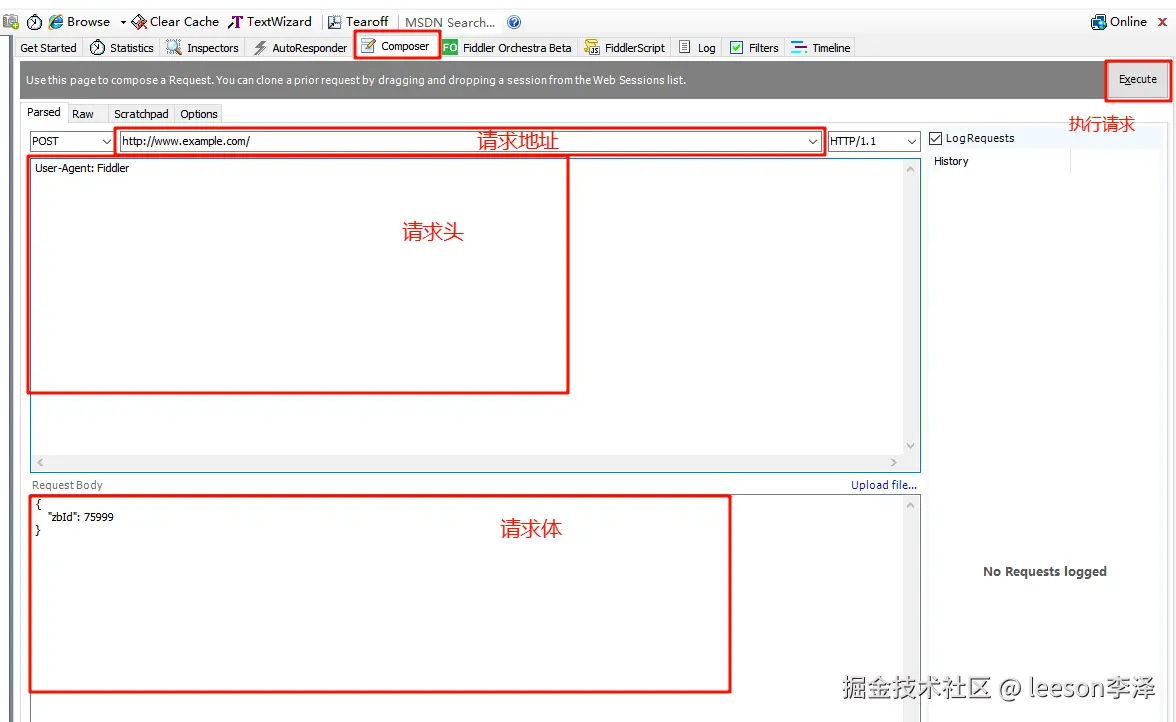The height and width of the screenshot is (722, 1176).
Task: Switch to the AutoResponder tab
Action: point(300,47)
